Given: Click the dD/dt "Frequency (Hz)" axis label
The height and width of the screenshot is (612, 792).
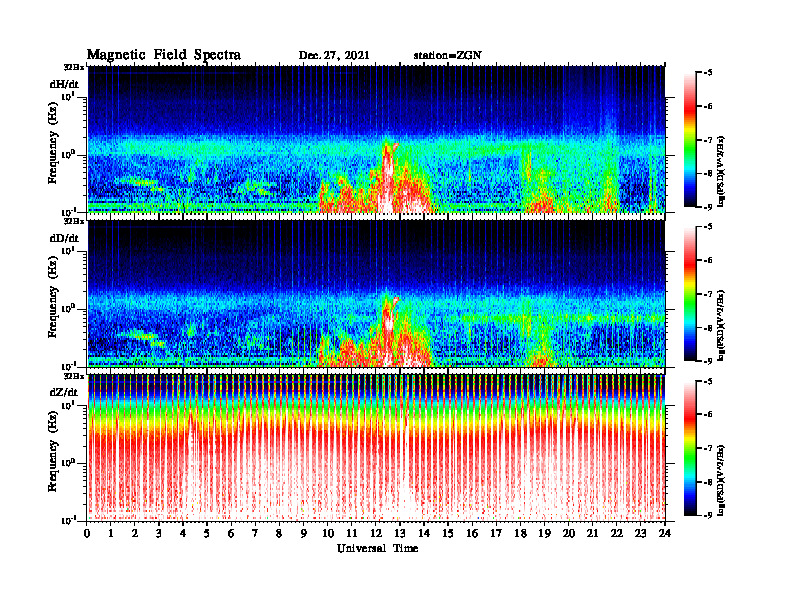Looking at the screenshot, I should coord(53,297).
